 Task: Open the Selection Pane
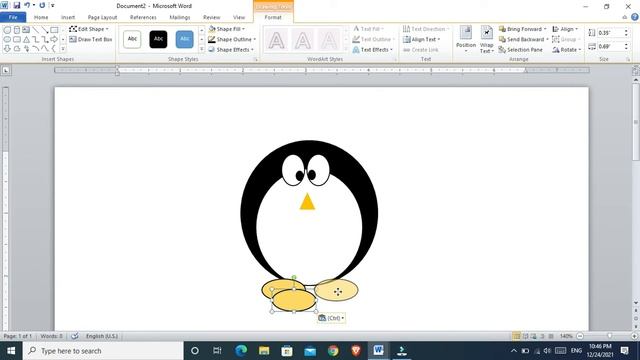click(x=521, y=49)
